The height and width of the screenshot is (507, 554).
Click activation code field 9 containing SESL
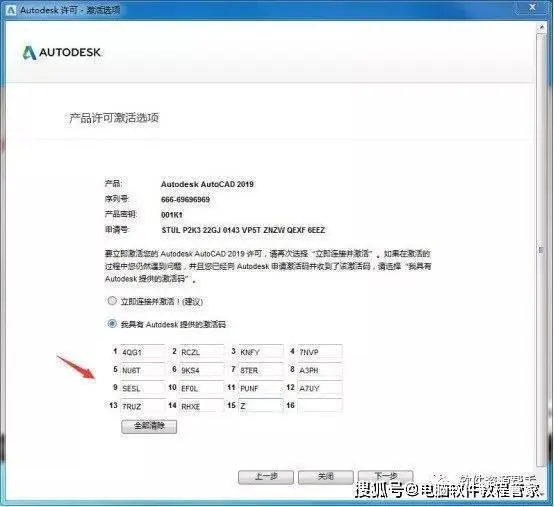click(142, 388)
